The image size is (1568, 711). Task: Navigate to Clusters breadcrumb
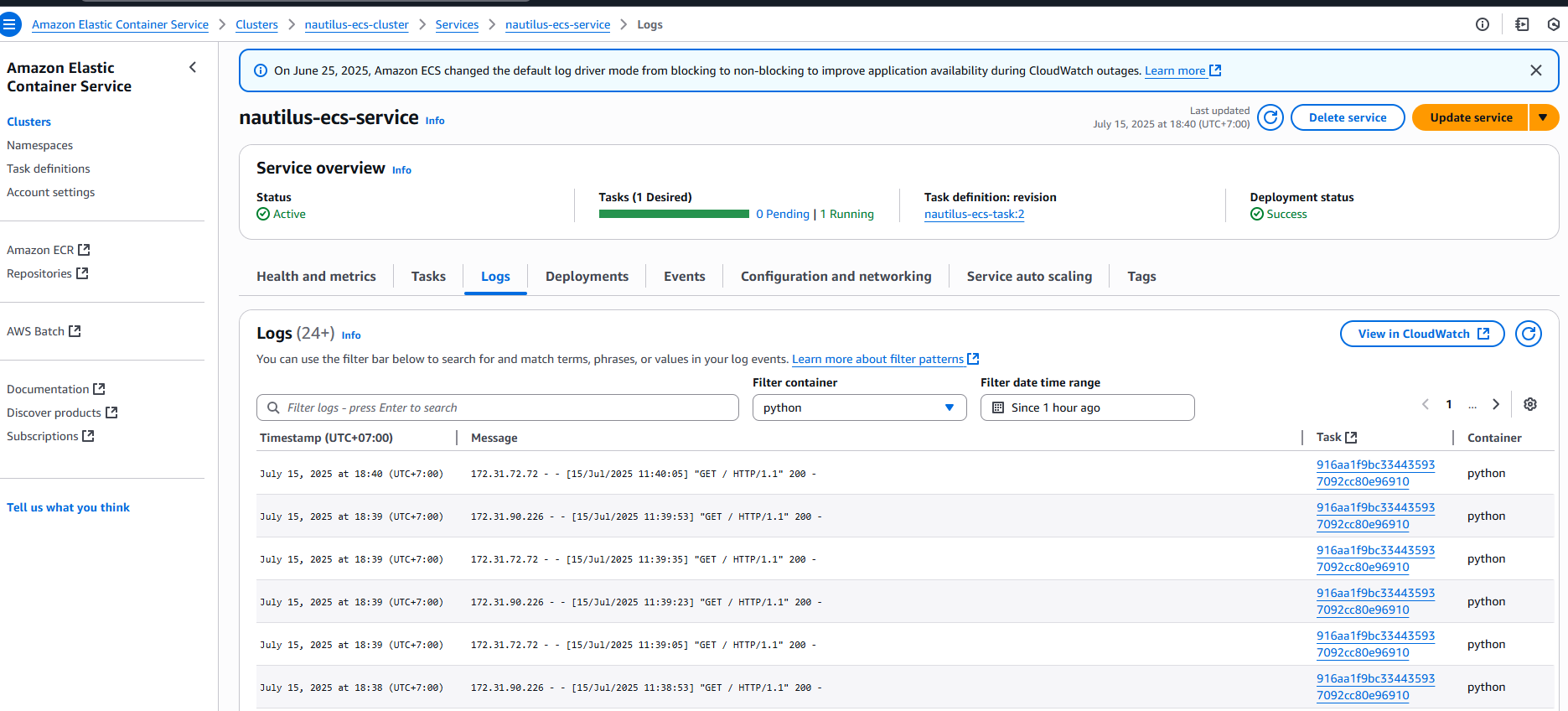coord(256,24)
